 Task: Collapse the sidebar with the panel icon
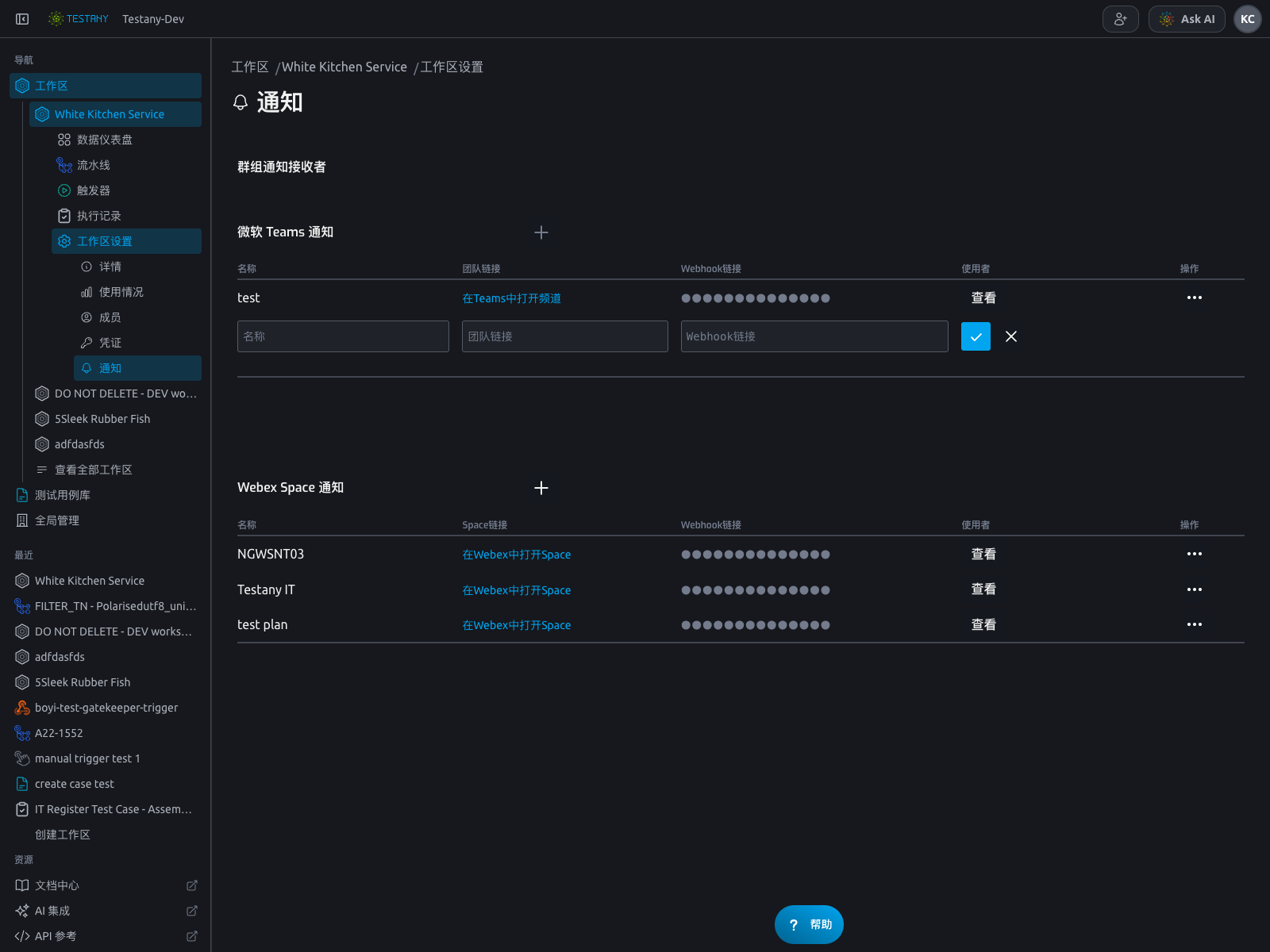22,19
